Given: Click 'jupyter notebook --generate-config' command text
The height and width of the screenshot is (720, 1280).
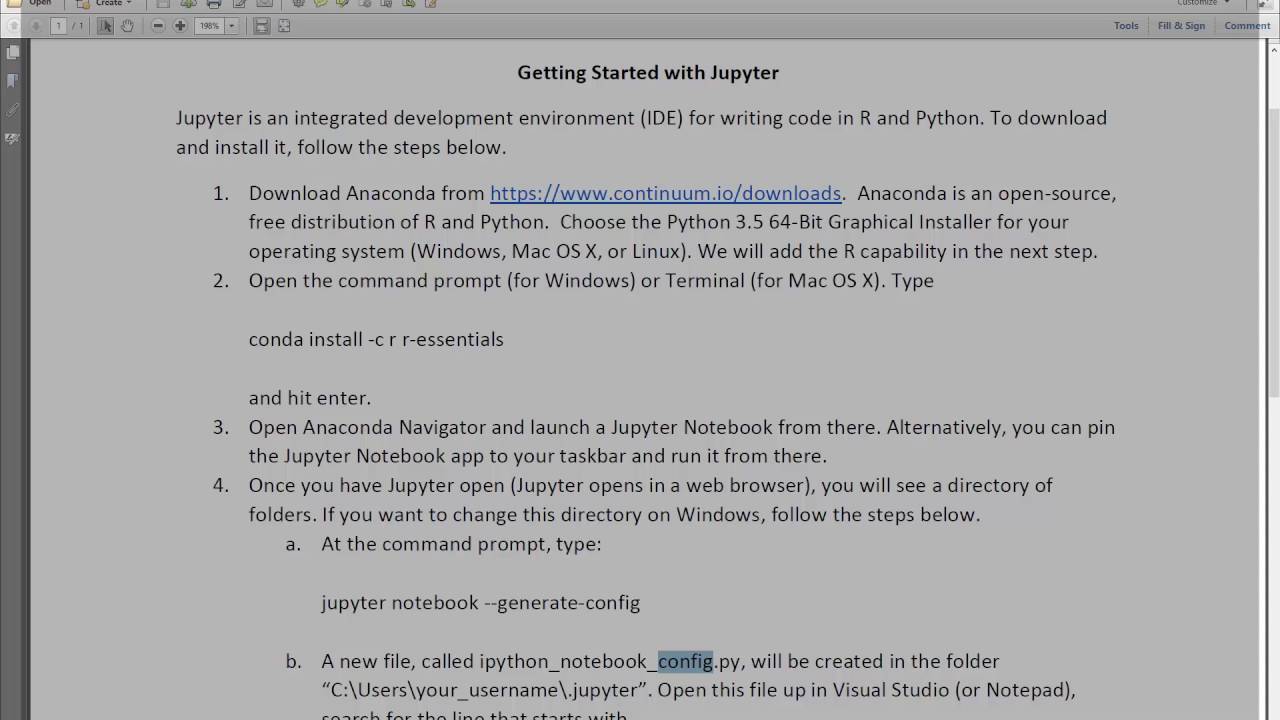Looking at the screenshot, I should (x=480, y=603).
